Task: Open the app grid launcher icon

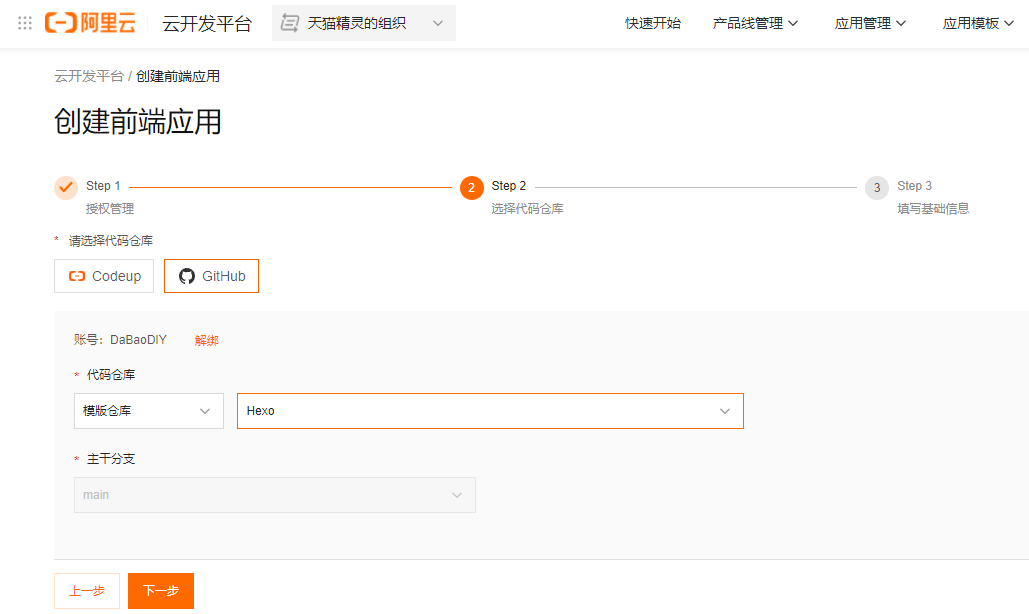Action: (25, 24)
